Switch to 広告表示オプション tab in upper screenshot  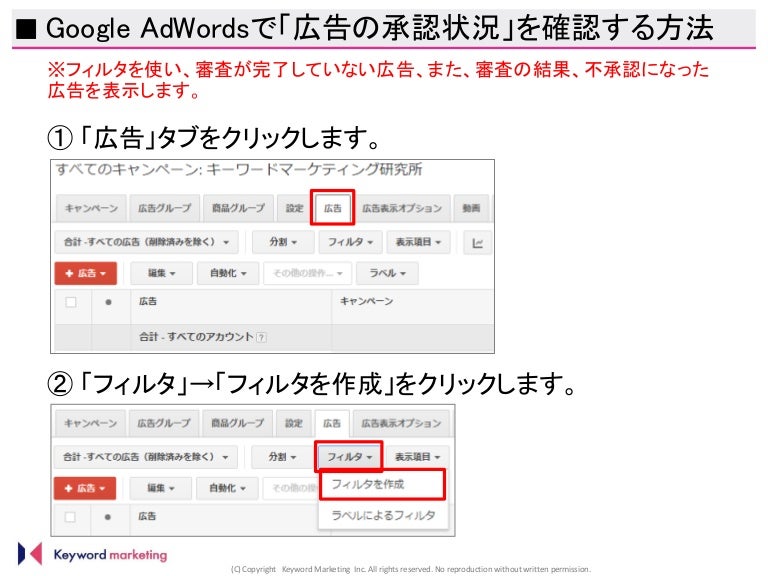tap(402, 209)
